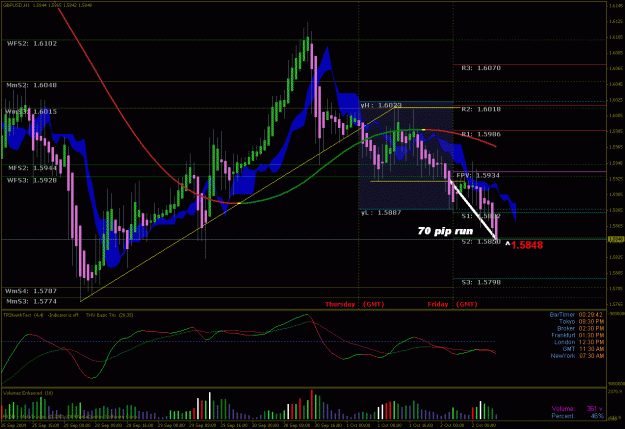
Task: Click the Tokyo 09:30 PM clock row
Action: click(x=581, y=322)
